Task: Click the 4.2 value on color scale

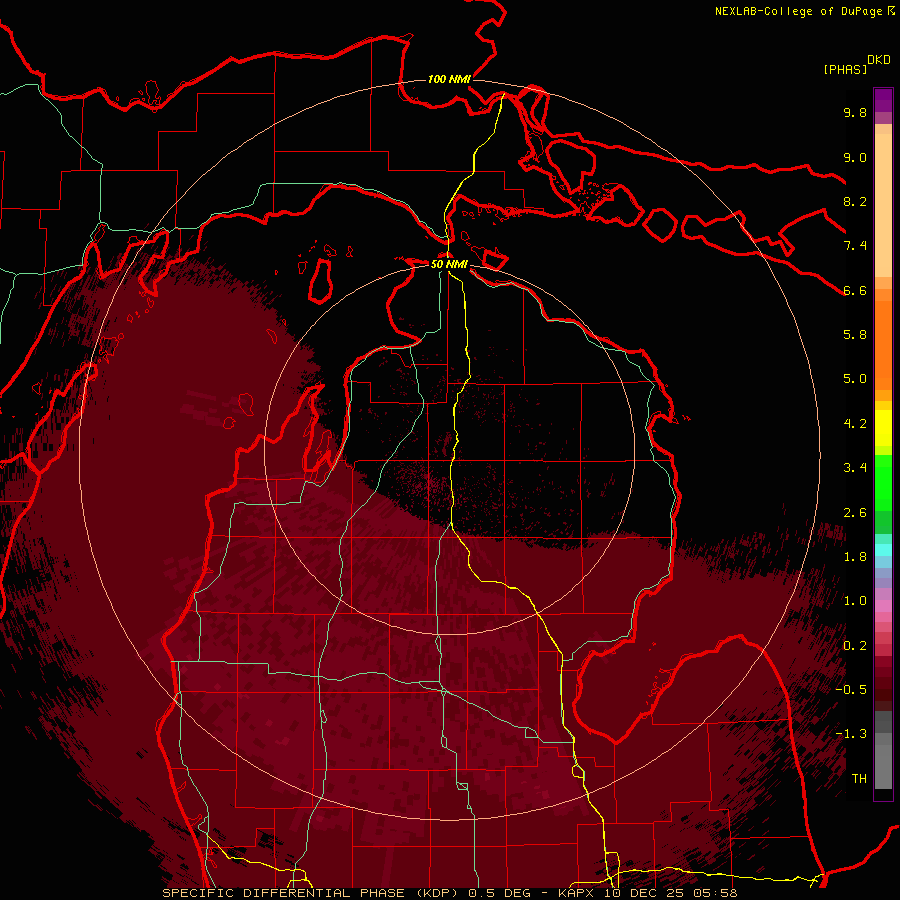Action: 855,424
